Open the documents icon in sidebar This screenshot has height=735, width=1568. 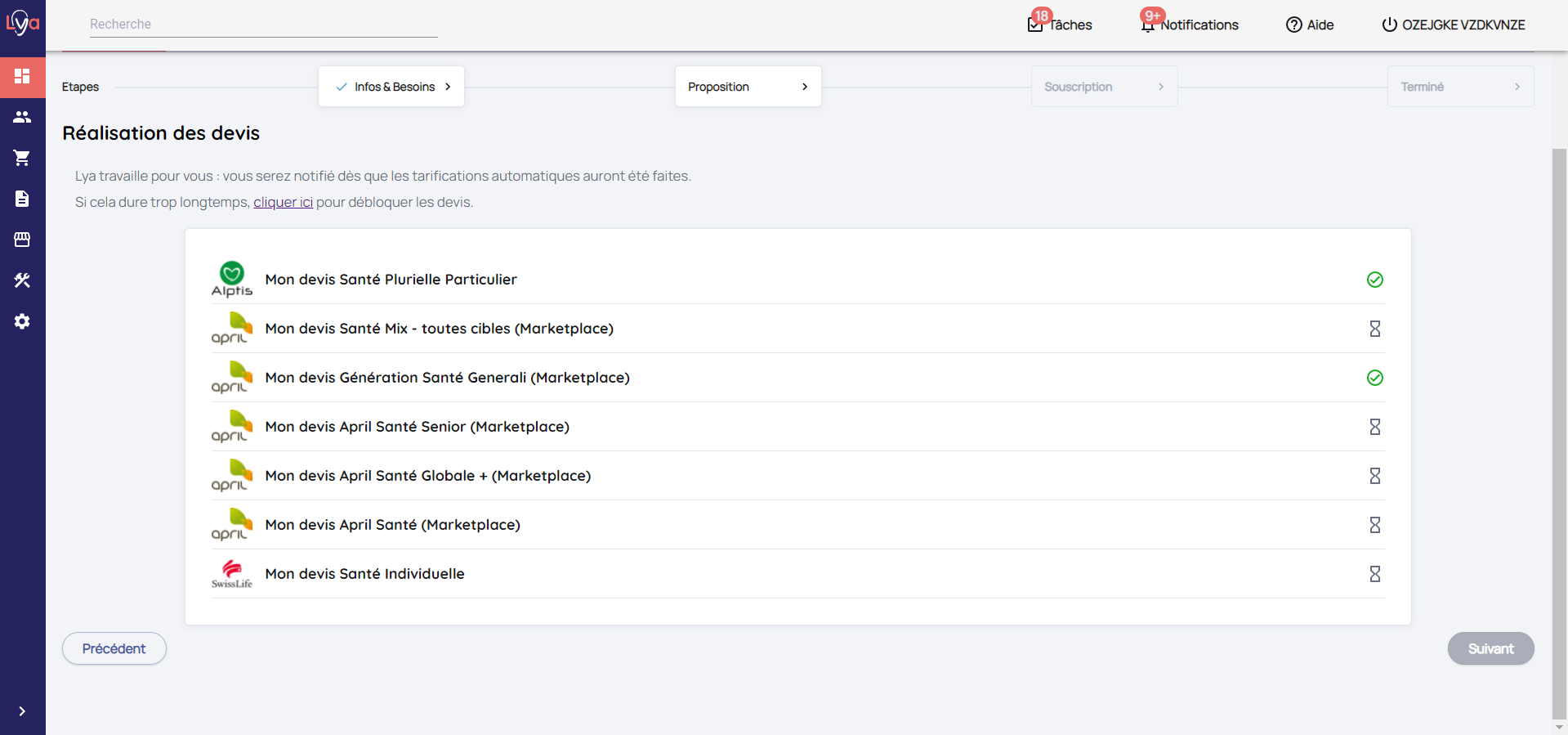point(22,199)
